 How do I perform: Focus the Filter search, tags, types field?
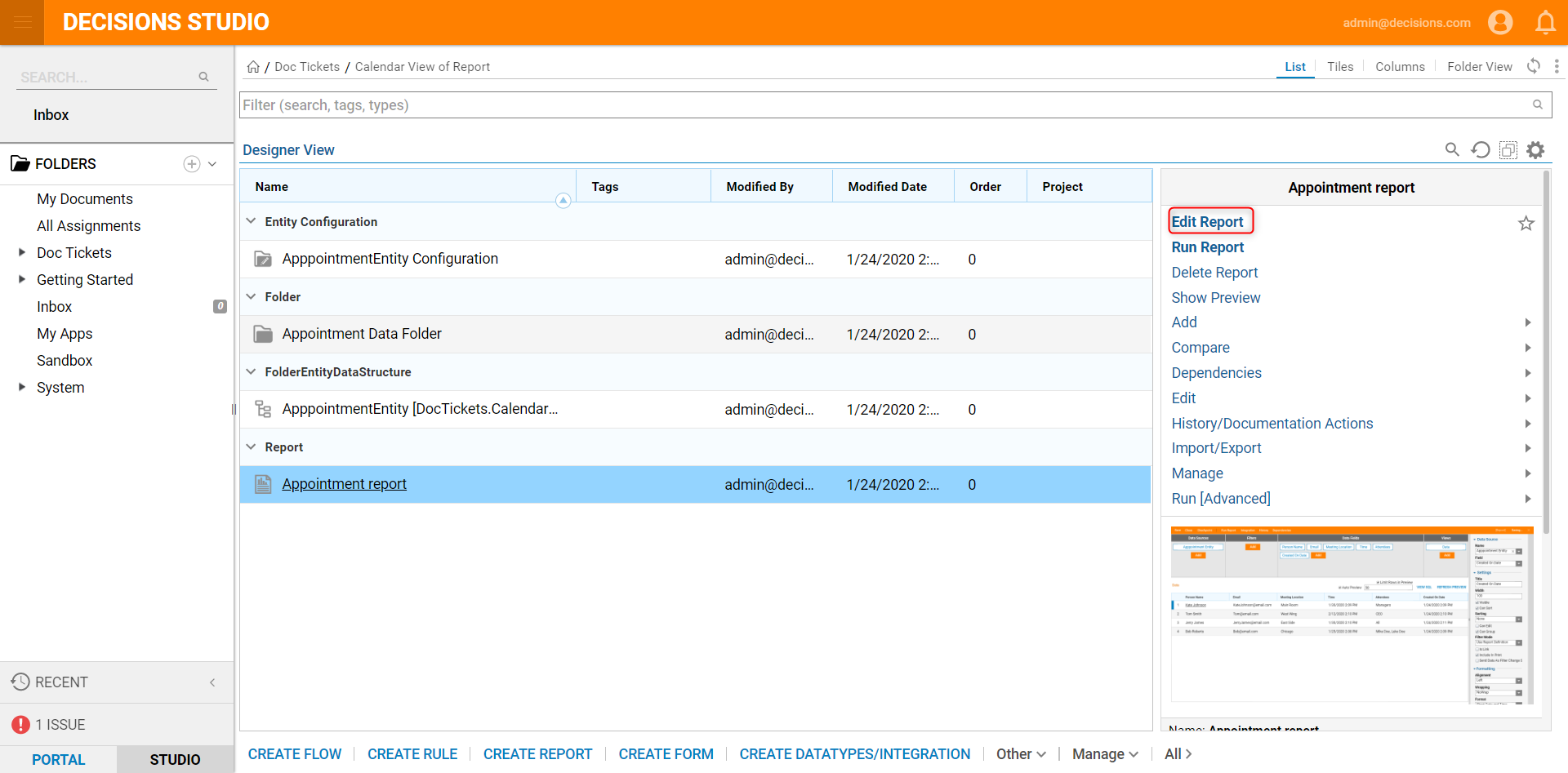pyautogui.click(x=895, y=104)
